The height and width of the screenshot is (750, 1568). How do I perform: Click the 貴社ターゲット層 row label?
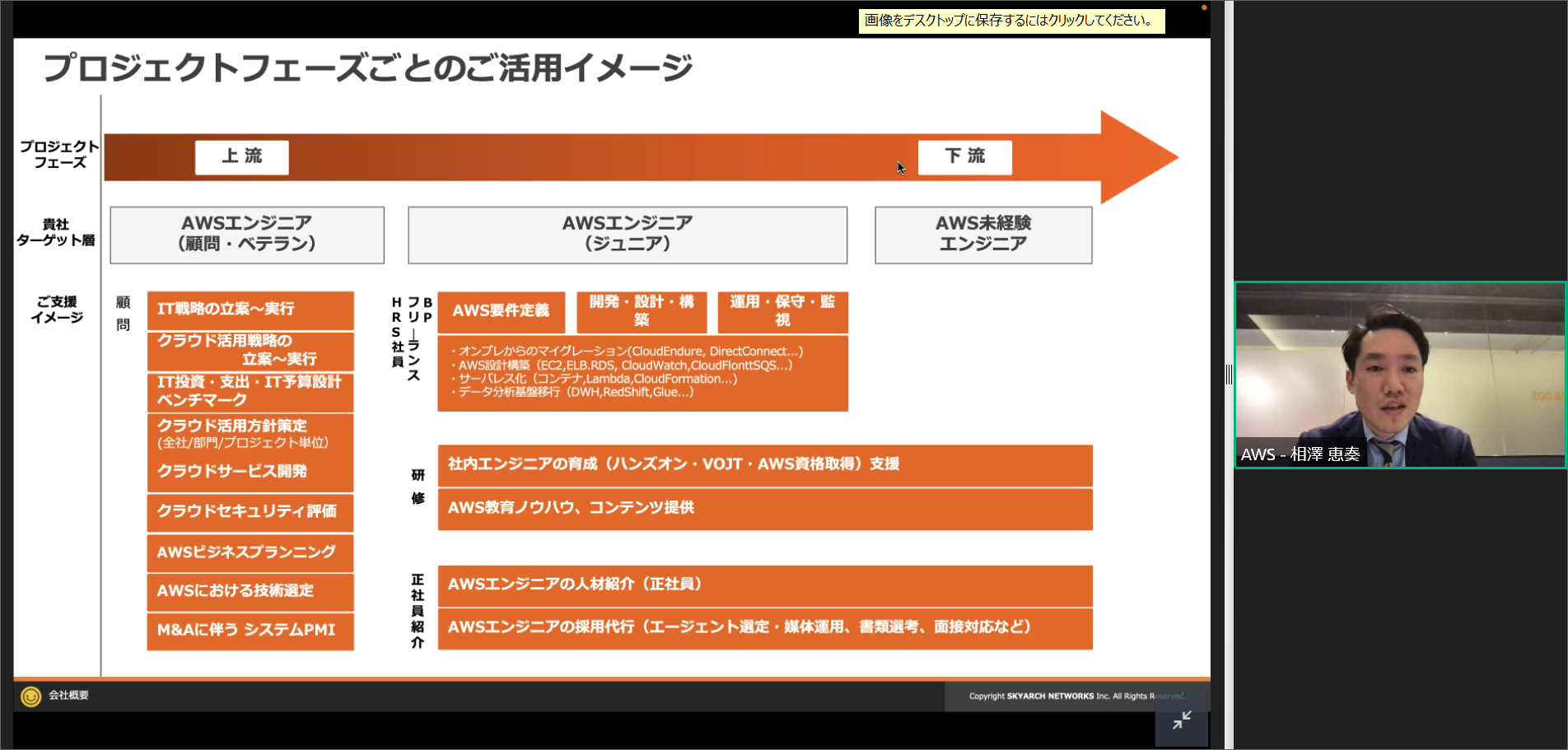click(x=56, y=232)
